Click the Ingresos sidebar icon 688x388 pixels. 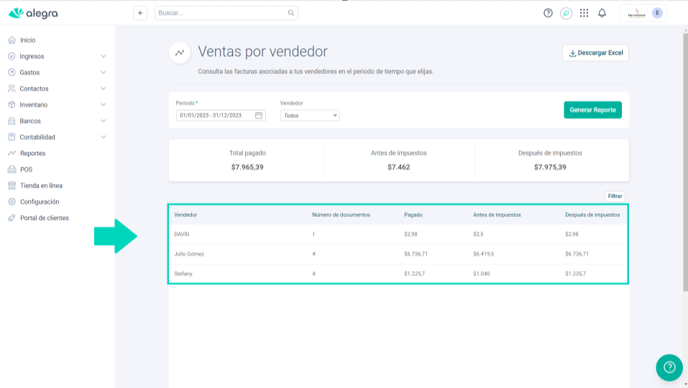(12, 56)
